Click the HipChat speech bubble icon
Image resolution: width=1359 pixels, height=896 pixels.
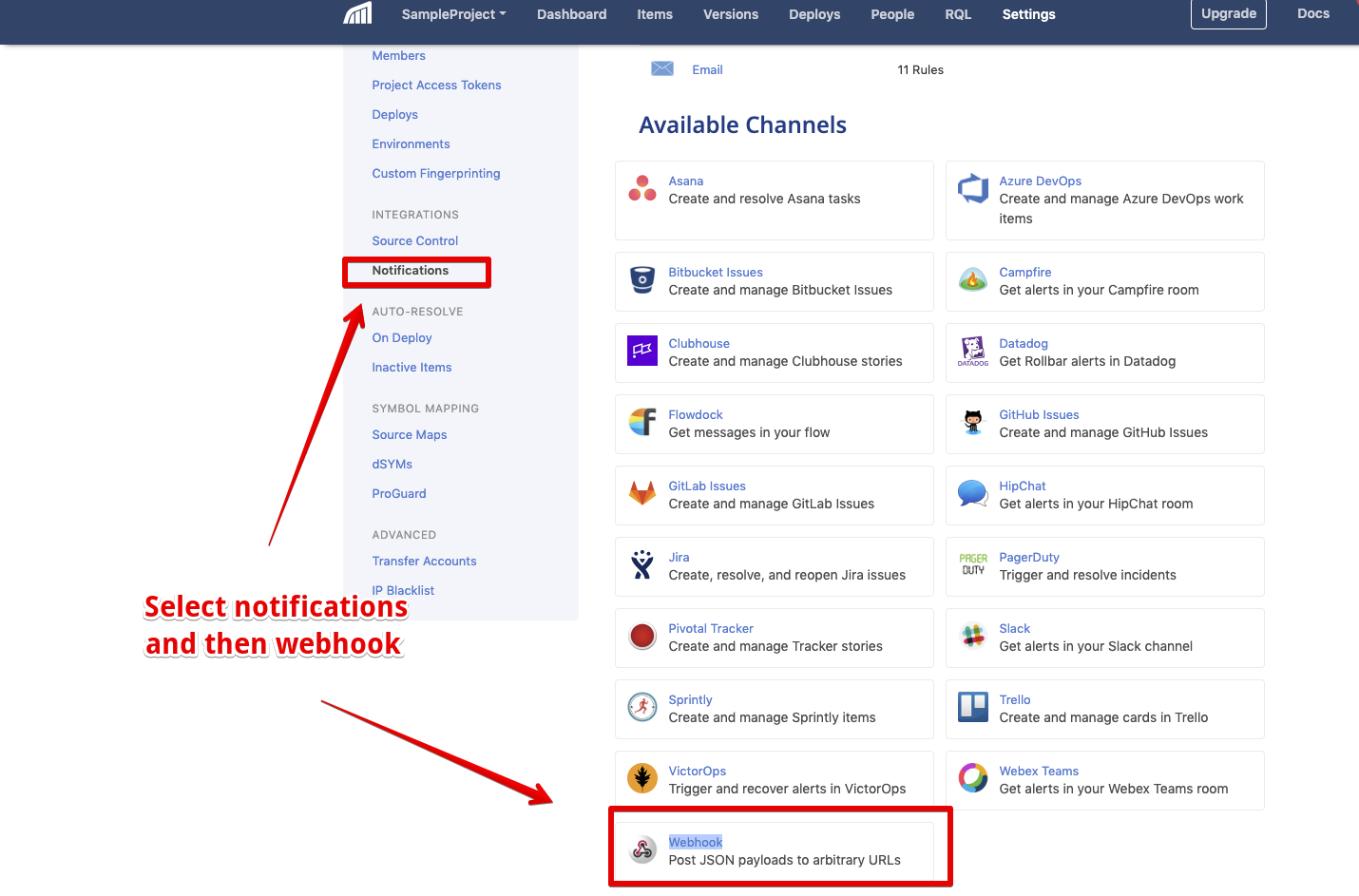(973, 493)
